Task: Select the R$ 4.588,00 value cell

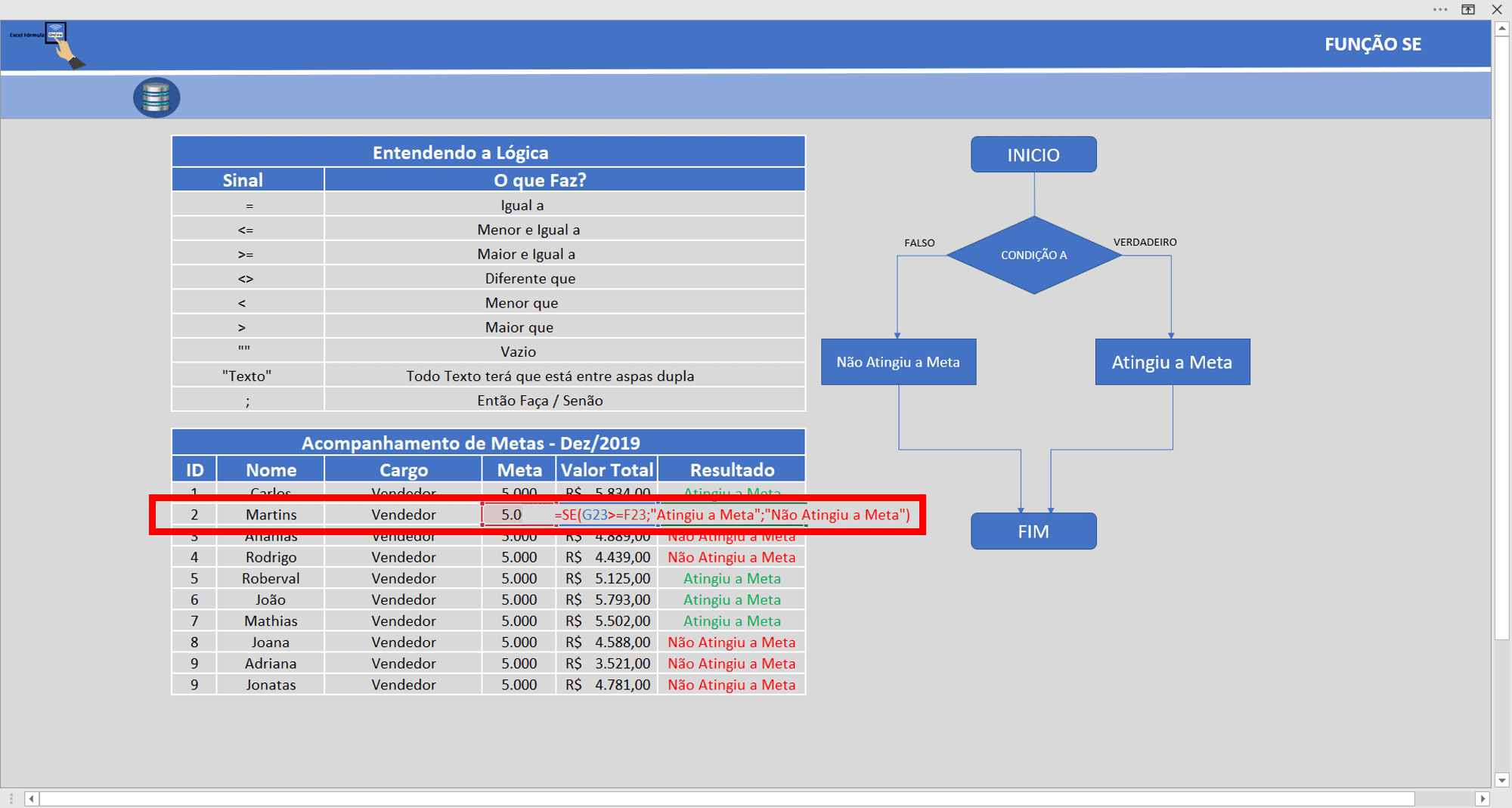Action: pyautogui.click(x=607, y=642)
